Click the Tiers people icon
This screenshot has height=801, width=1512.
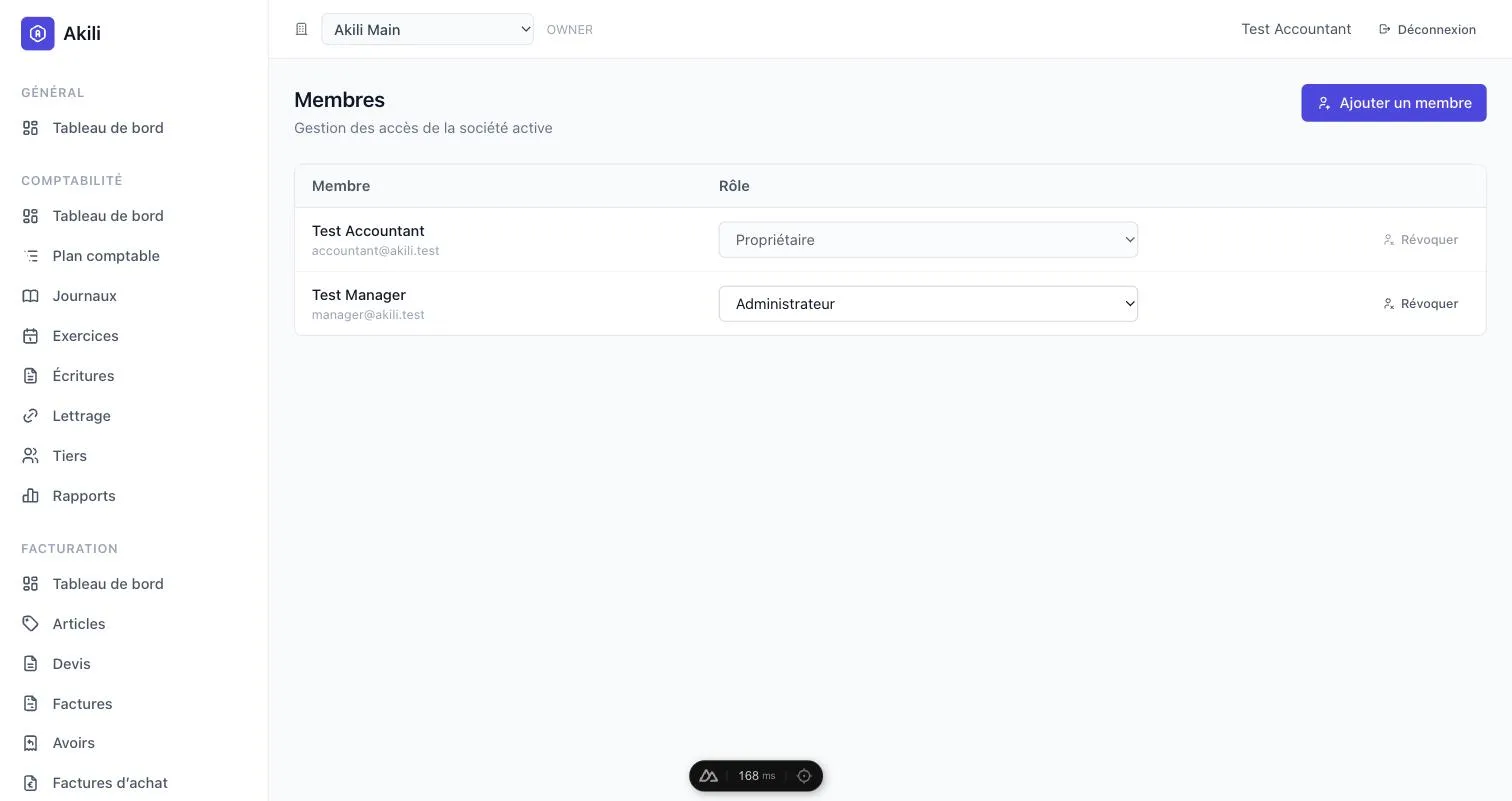pos(31,456)
